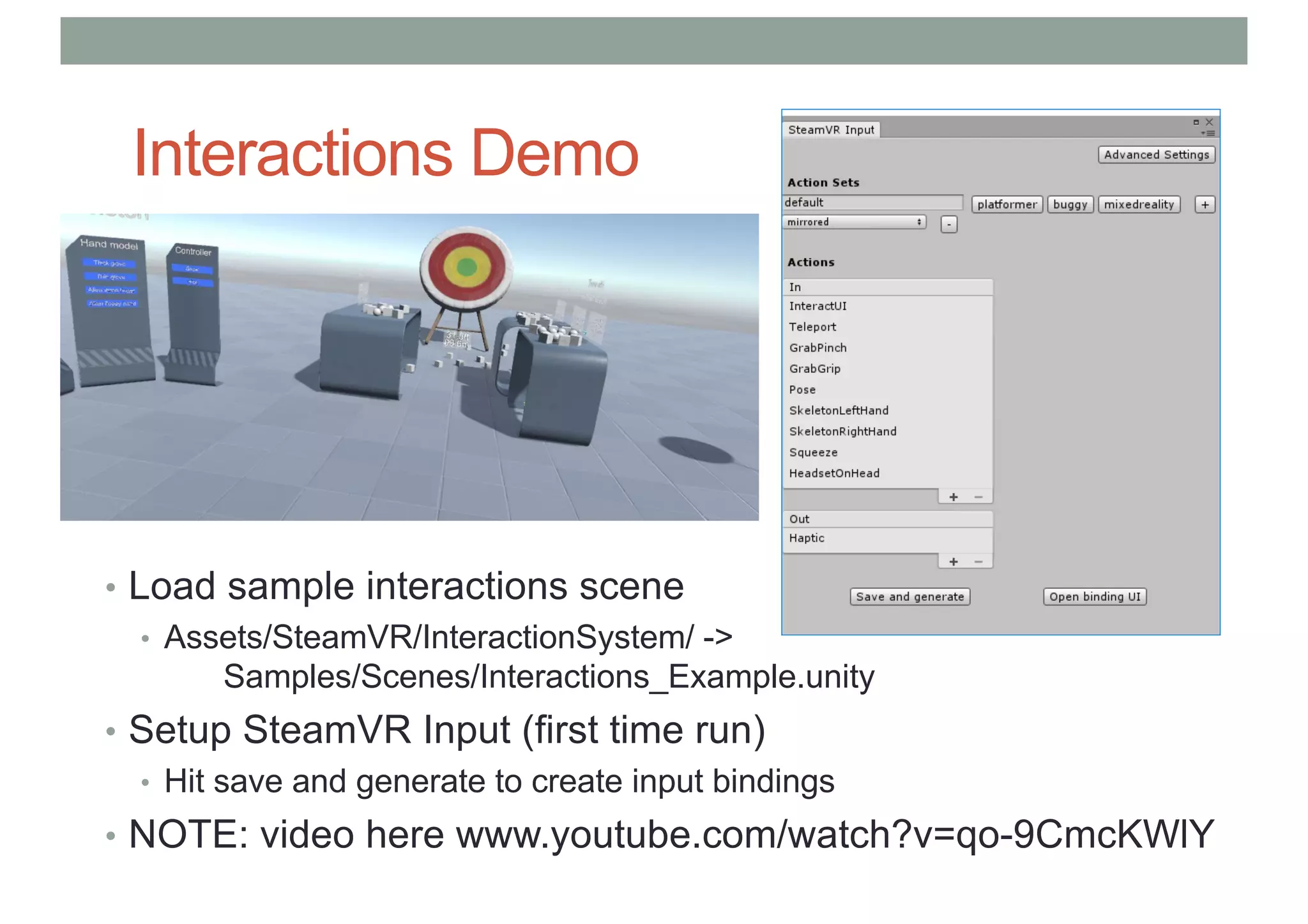Viewport: 1308px width, 924px height.
Task: Switch to the platformer action set
Action: click(x=1007, y=204)
